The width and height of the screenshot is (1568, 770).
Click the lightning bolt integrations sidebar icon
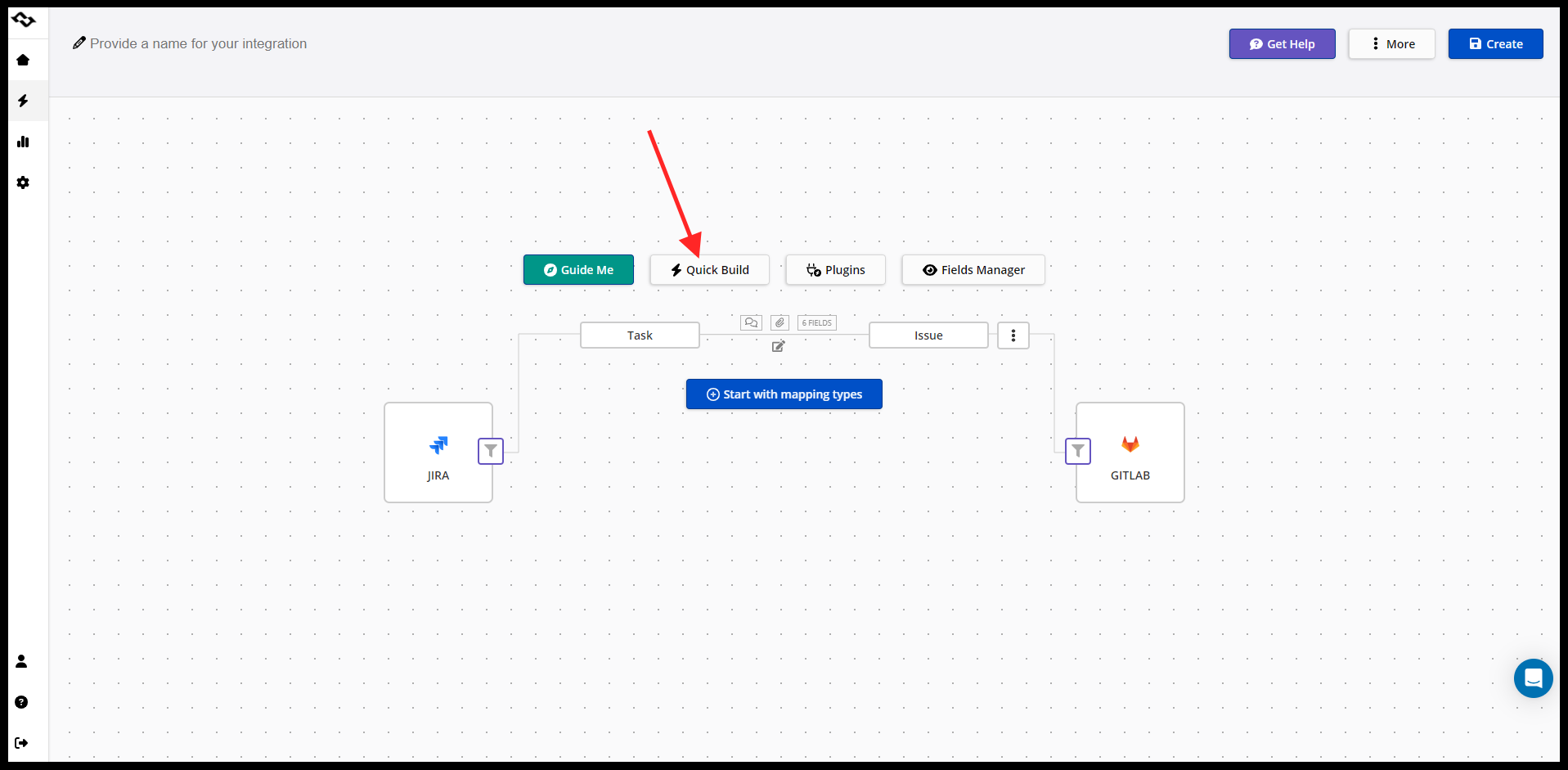[x=23, y=101]
